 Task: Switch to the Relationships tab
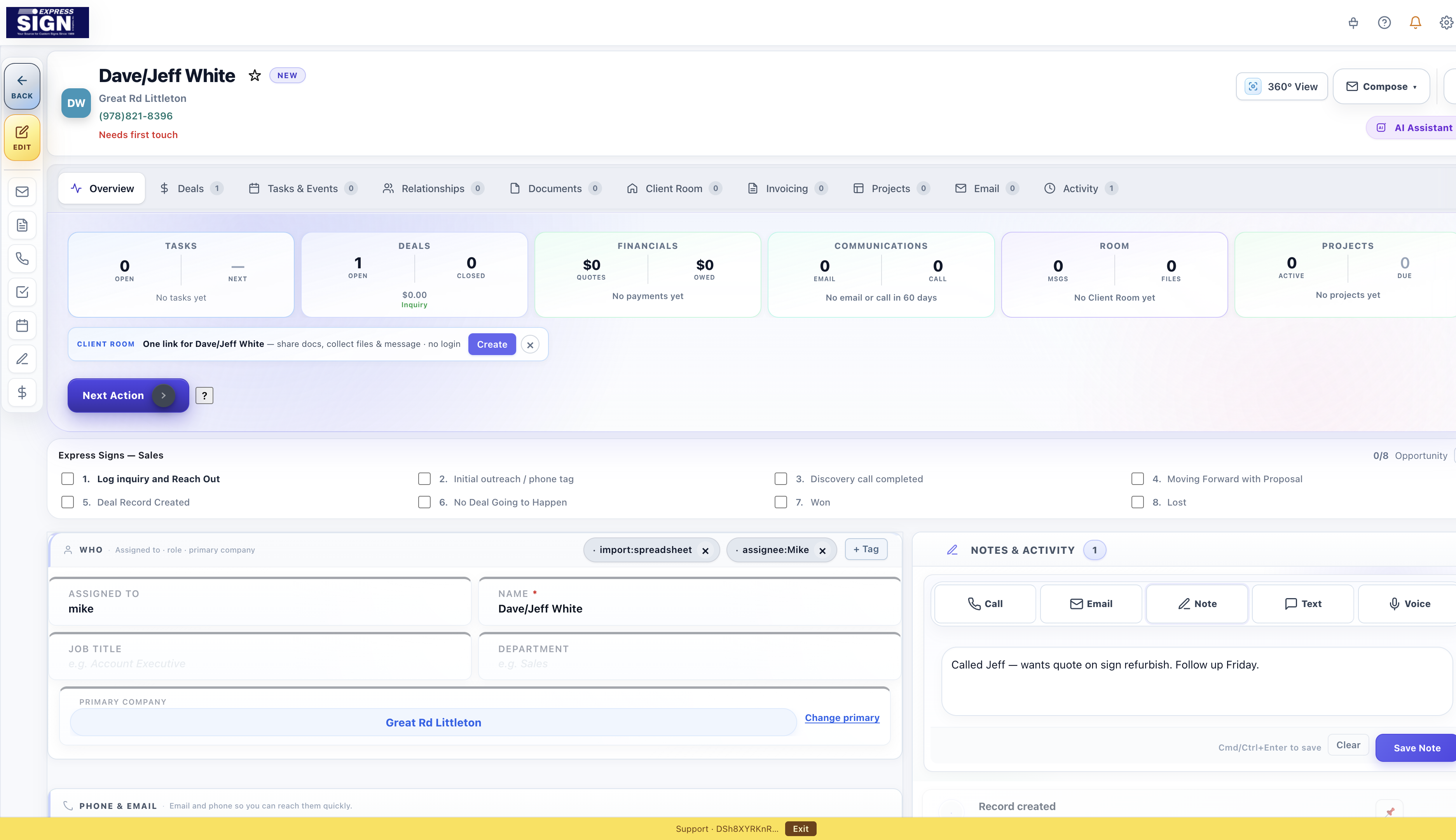click(433, 189)
